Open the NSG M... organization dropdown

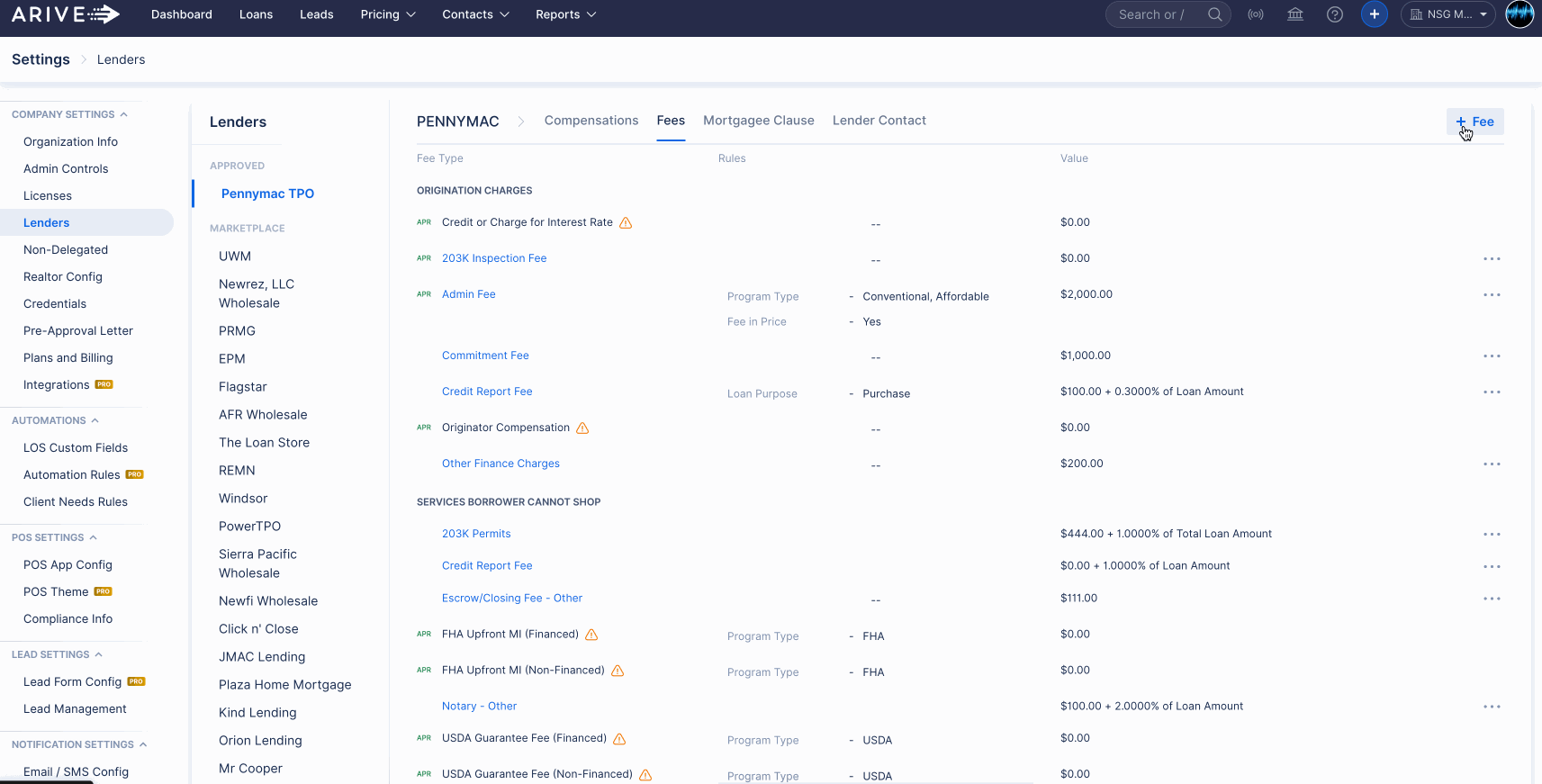[x=1448, y=14]
